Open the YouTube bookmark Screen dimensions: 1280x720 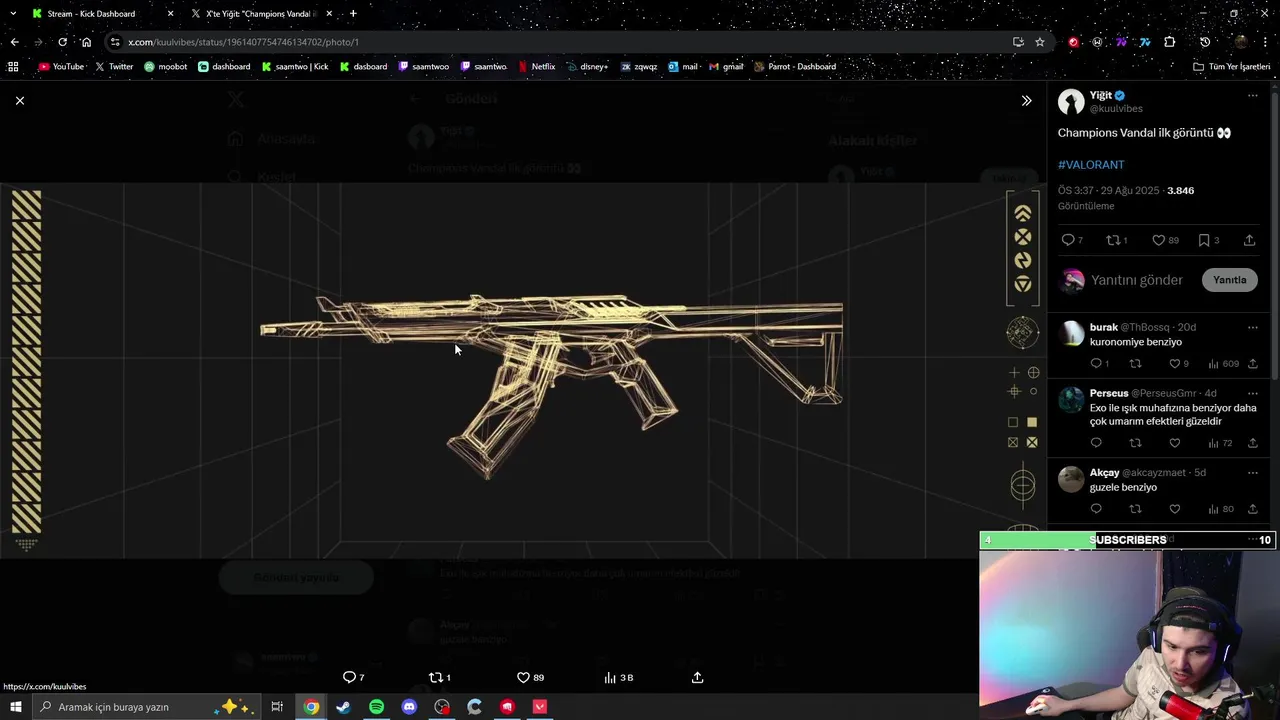[61, 67]
